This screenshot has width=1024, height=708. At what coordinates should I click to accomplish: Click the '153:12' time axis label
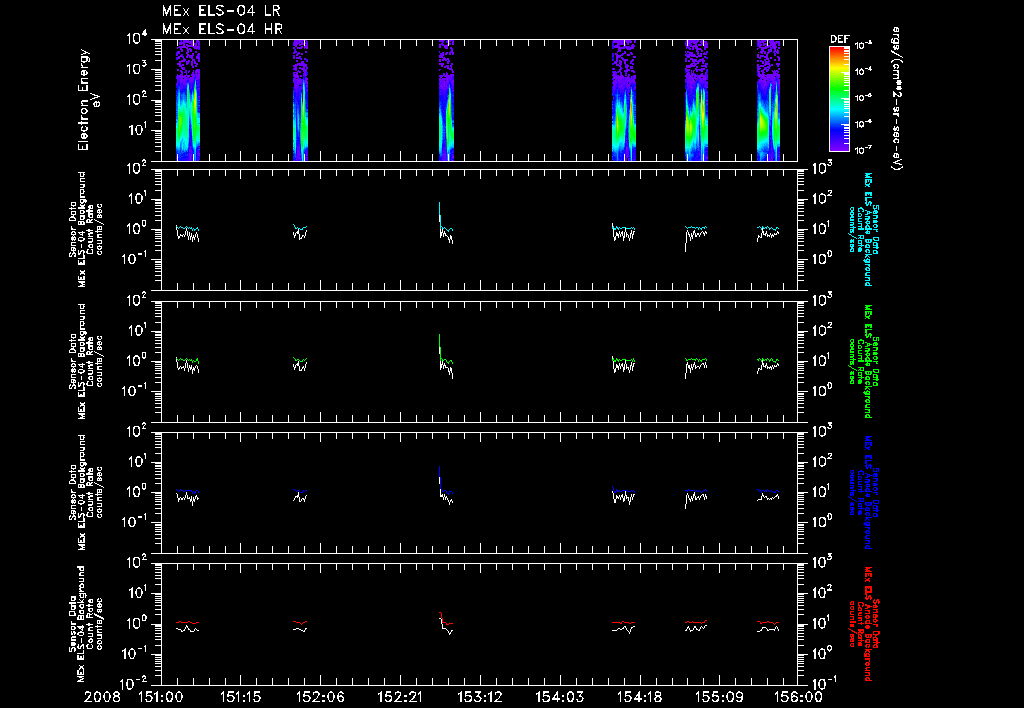pyautogui.click(x=479, y=697)
